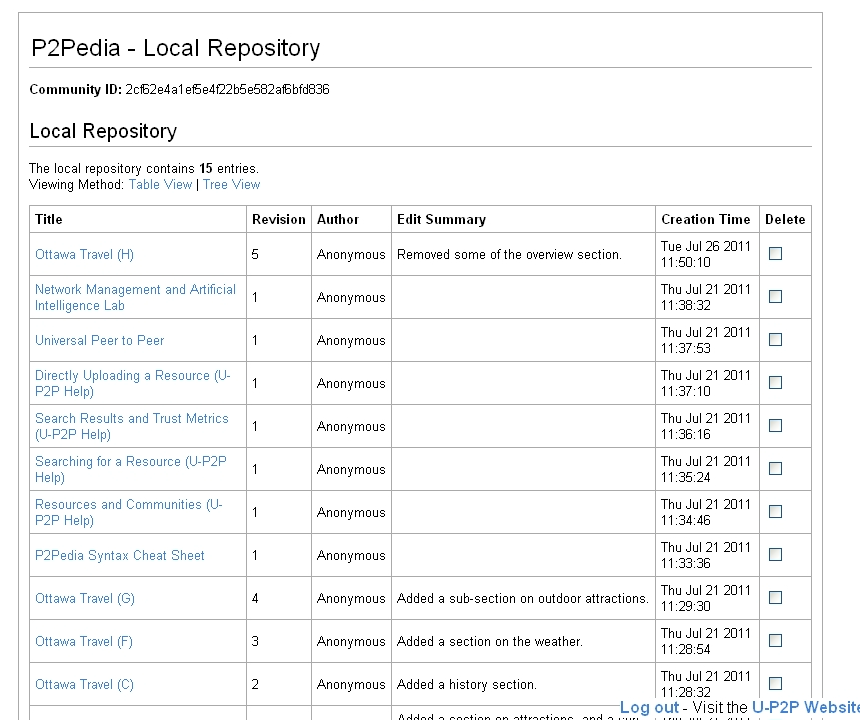860x720 pixels.
Task: Open the Ottawa Travel (C) article
Action: click(x=84, y=685)
